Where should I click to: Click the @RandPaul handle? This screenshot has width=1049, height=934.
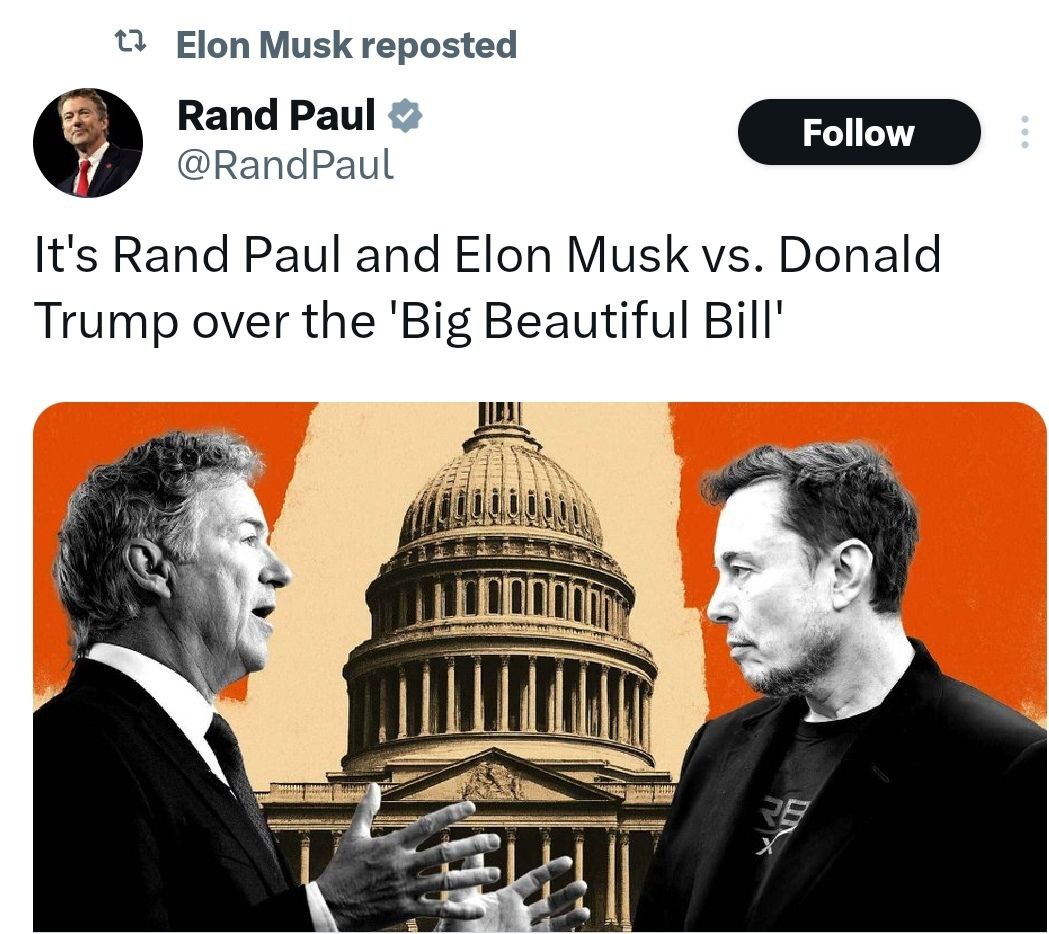coord(285,164)
